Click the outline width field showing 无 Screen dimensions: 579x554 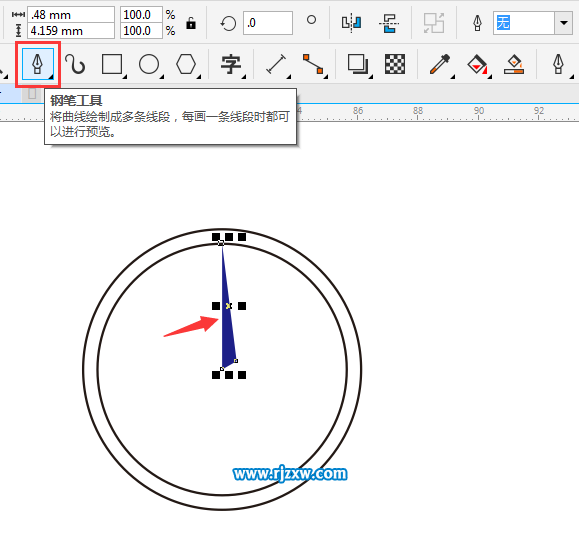coord(524,23)
